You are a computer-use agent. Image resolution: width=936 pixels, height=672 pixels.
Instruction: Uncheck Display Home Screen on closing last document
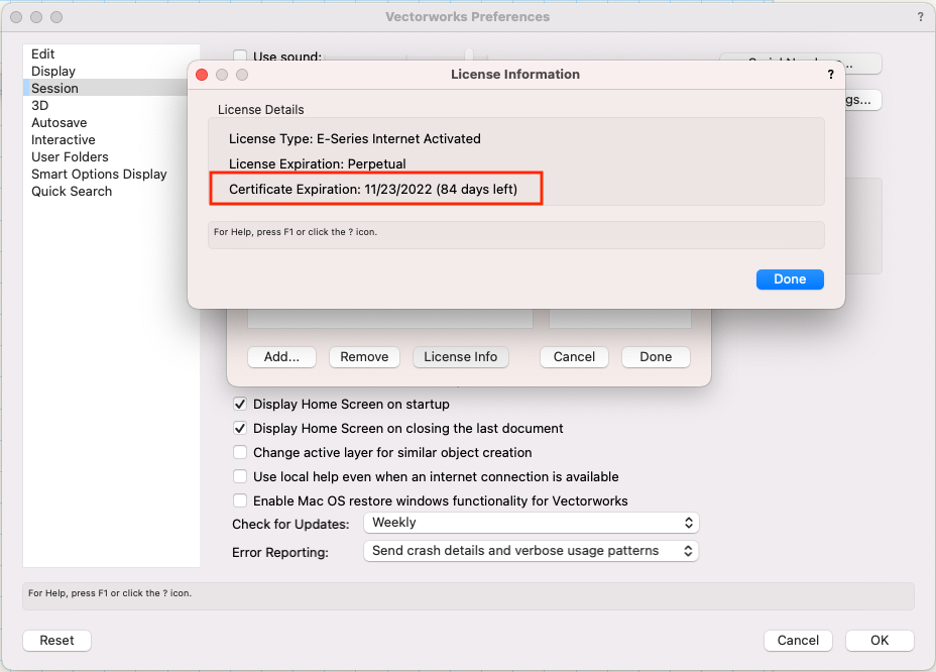(240, 429)
